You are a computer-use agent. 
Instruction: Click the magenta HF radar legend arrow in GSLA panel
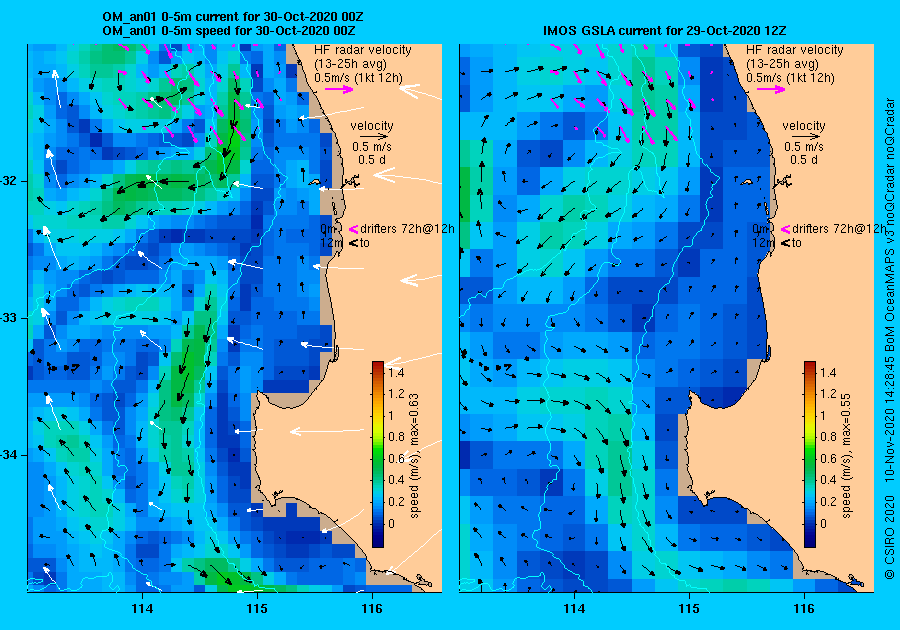(x=771, y=89)
